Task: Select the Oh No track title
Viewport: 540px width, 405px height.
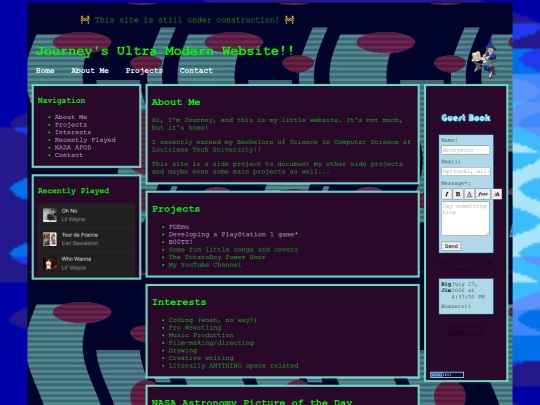Action: point(69,211)
